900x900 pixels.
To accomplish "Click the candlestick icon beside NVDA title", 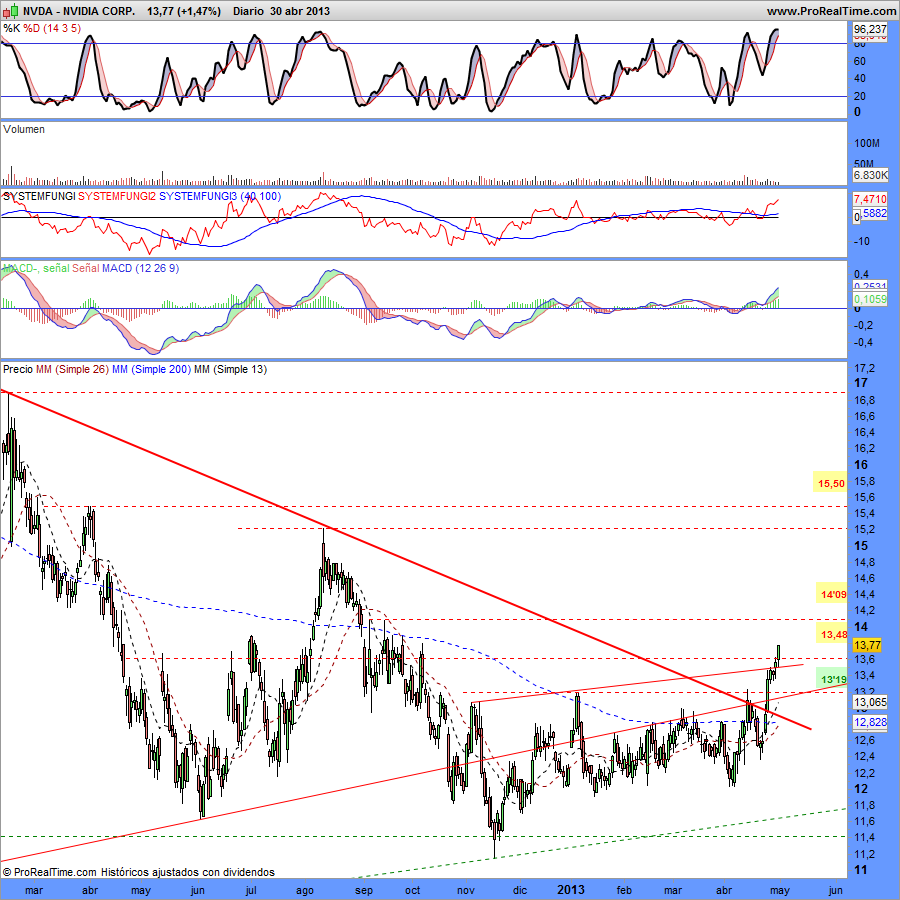I will [11, 11].
